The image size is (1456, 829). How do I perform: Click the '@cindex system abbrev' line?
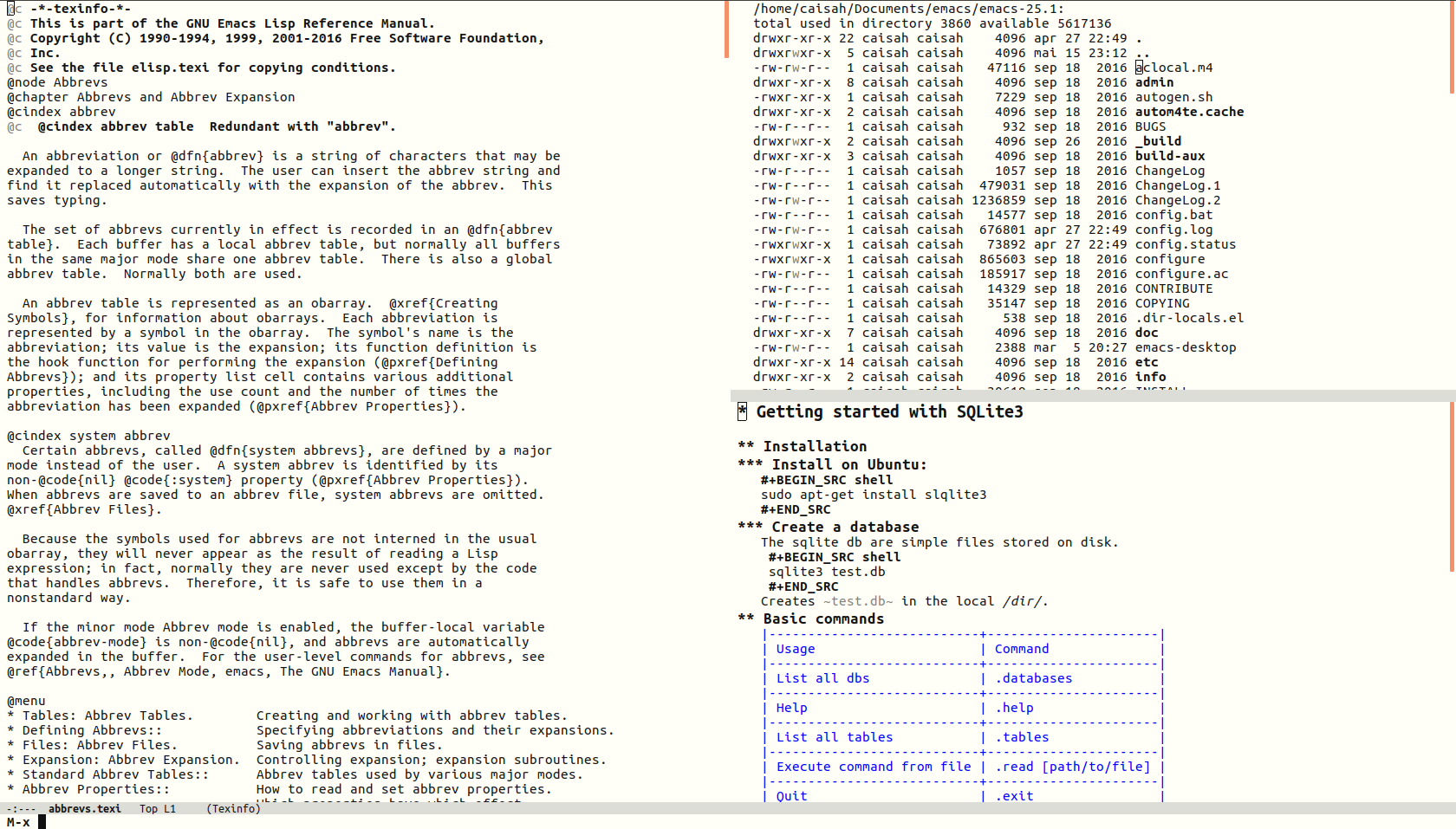click(88, 436)
